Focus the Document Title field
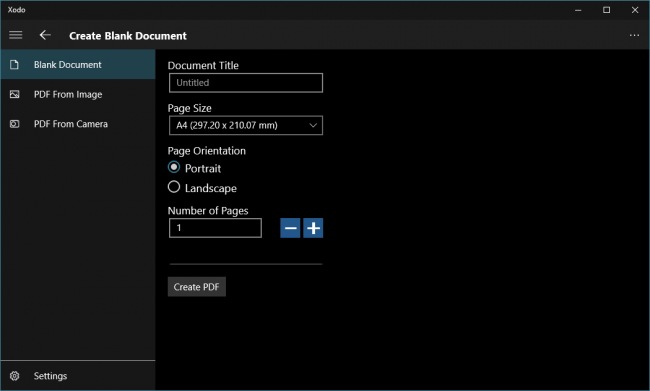Image resolution: width=650 pixels, height=391 pixels. click(246, 83)
